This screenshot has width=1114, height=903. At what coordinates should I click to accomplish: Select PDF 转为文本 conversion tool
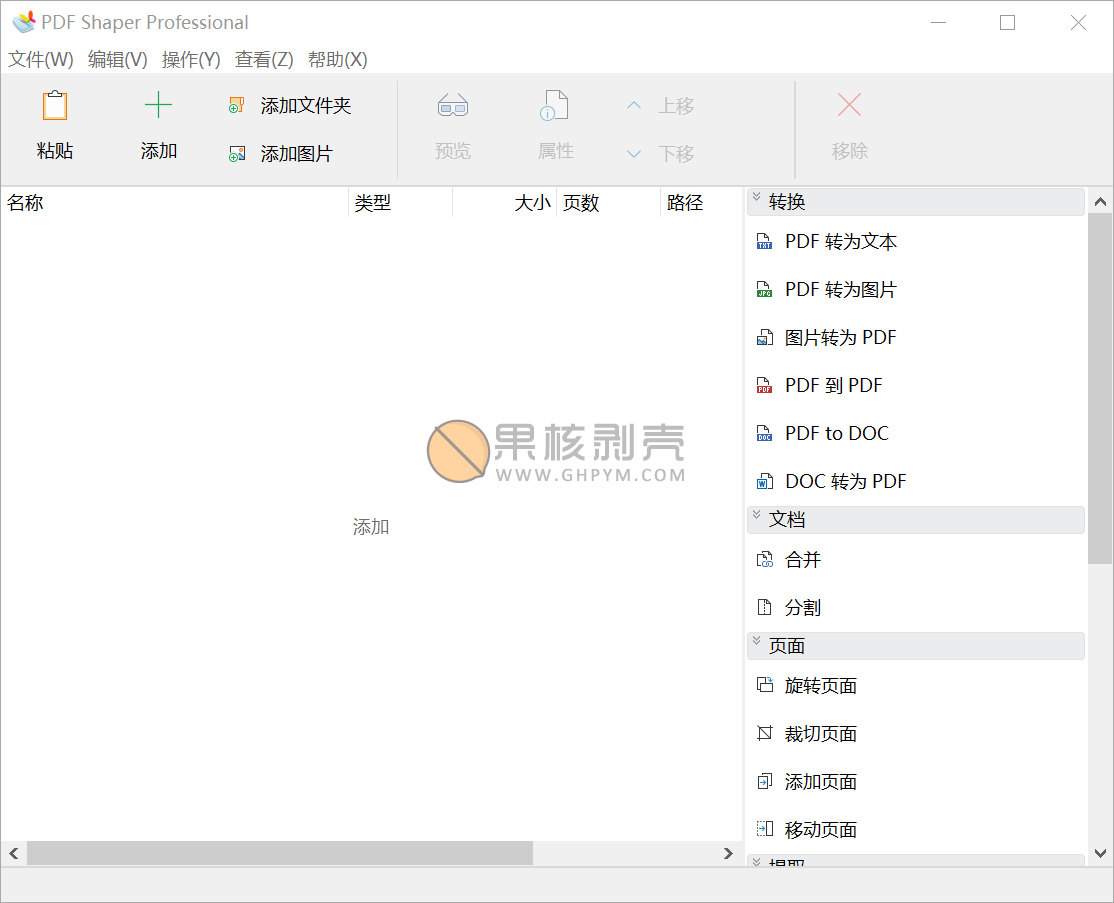pyautogui.click(x=840, y=241)
